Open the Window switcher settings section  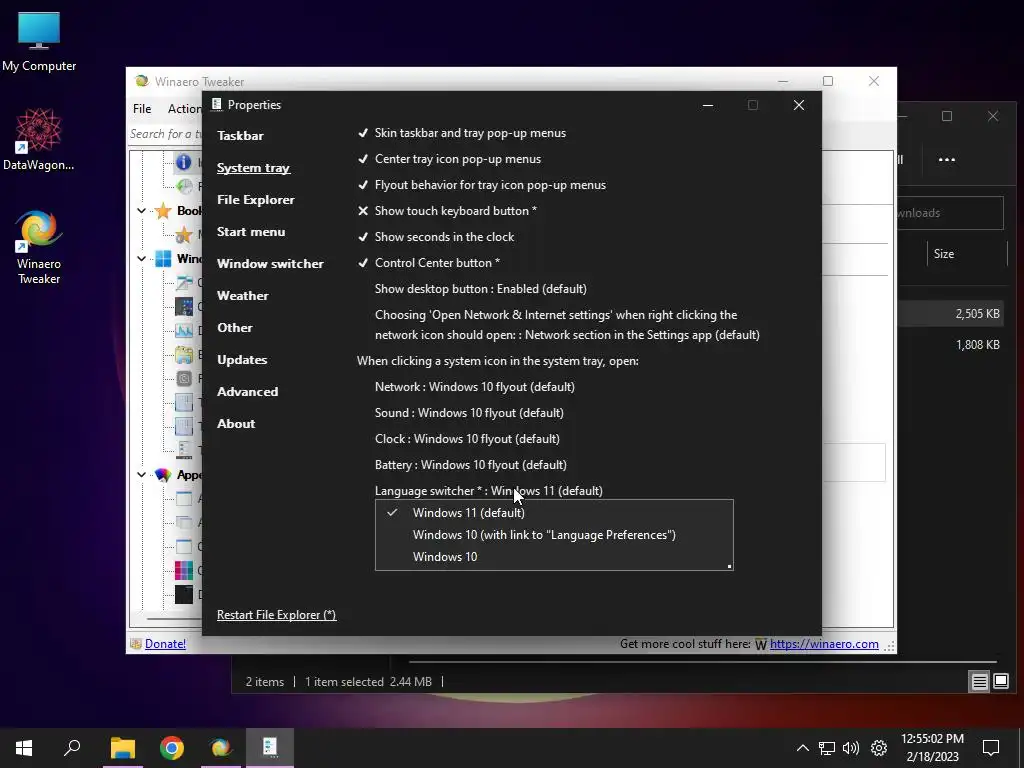click(270, 264)
